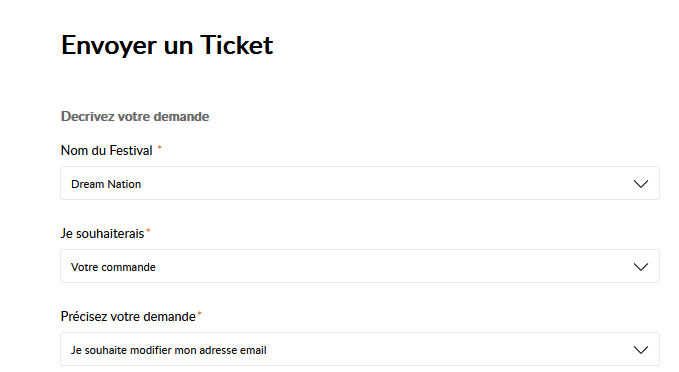This screenshot has width=679, height=372.
Task: Click the chevron arrow in Nom du Festival field
Action: pos(641,184)
